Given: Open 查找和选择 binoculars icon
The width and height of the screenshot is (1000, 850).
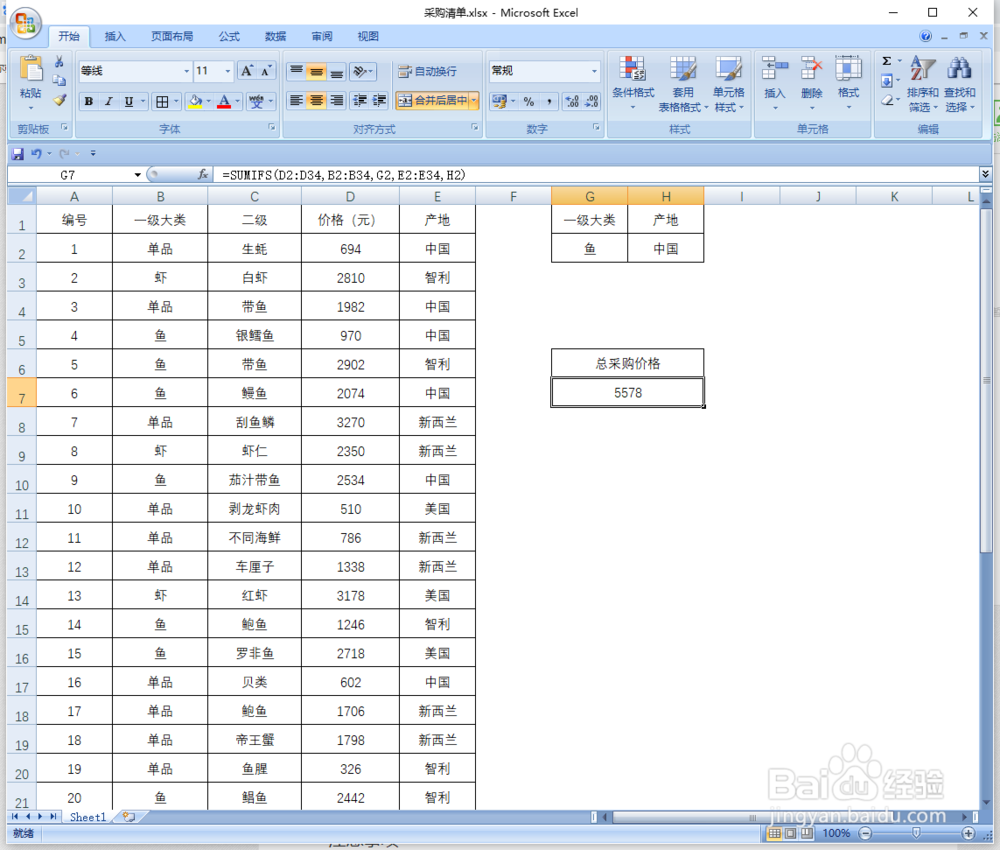Looking at the screenshot, I should pos(959,83).
